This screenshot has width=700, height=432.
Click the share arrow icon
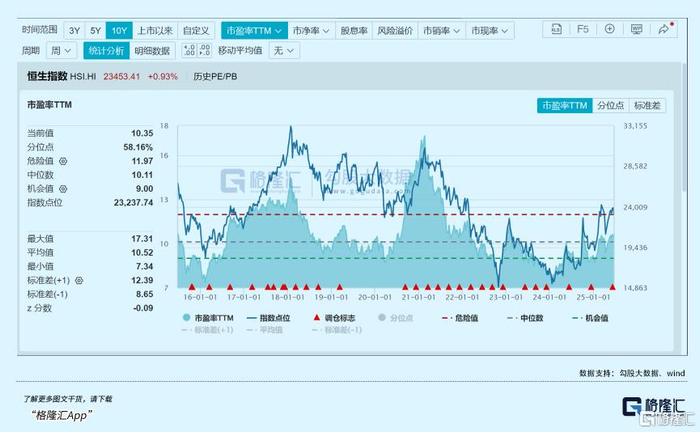tap(663, 29)
